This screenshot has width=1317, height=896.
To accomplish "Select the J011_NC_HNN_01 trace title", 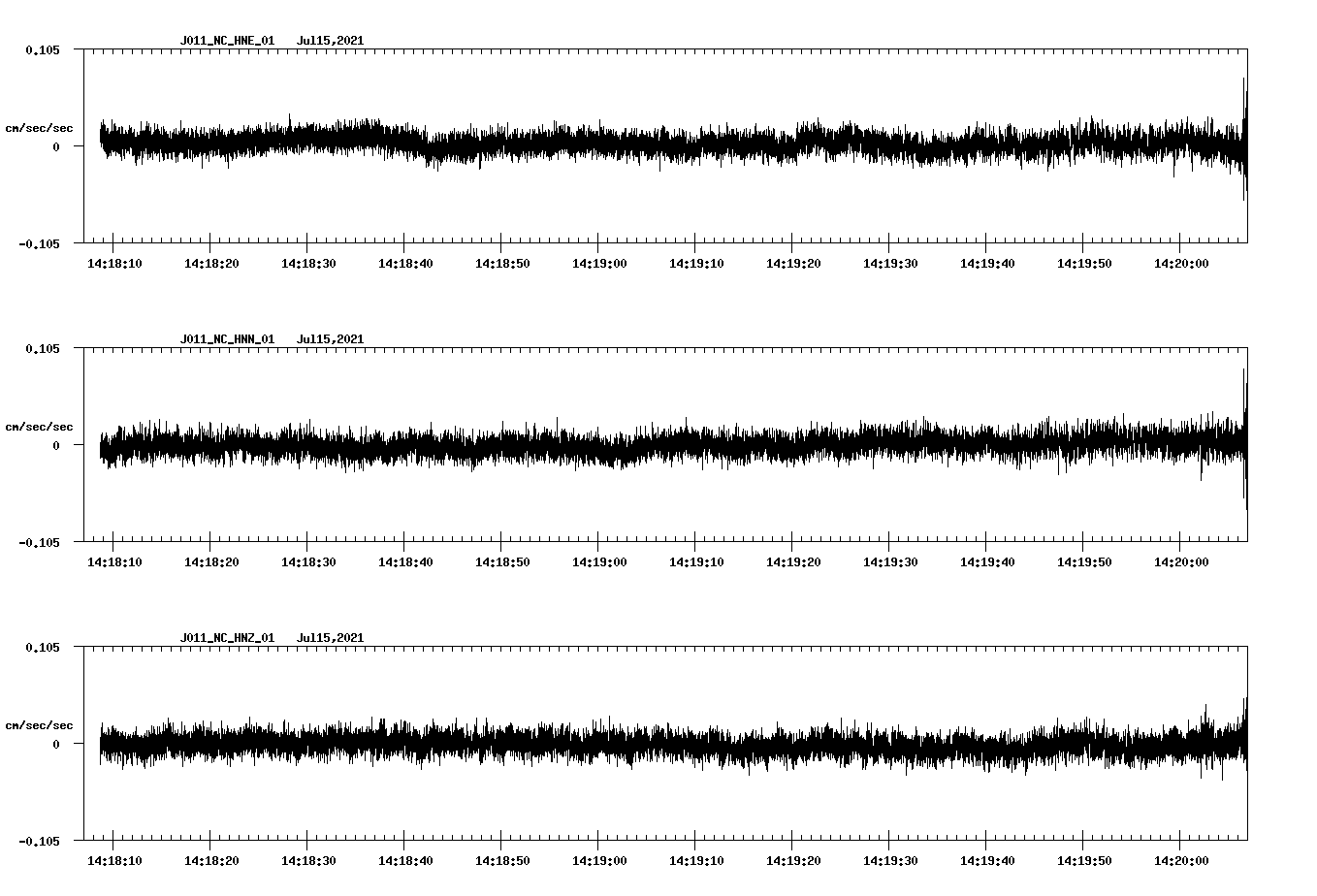I will point(226,338).
